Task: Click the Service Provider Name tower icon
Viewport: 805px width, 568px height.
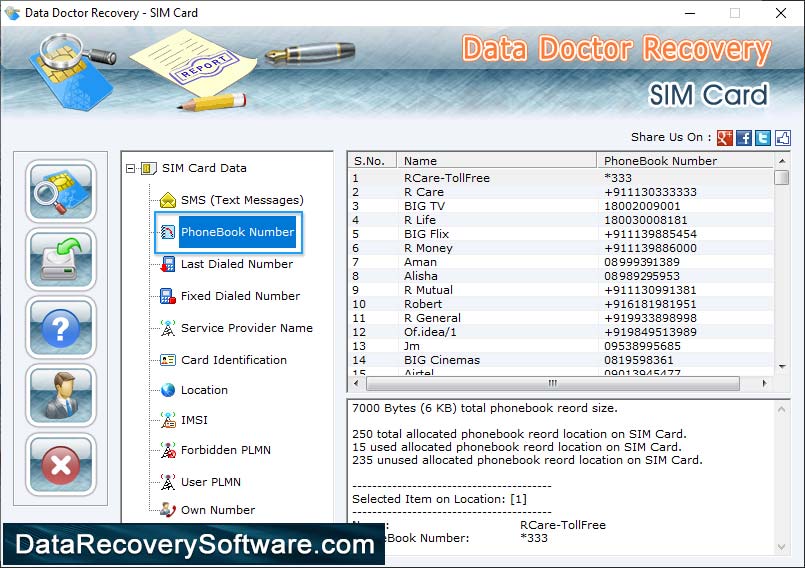Action: coord(168,328)
